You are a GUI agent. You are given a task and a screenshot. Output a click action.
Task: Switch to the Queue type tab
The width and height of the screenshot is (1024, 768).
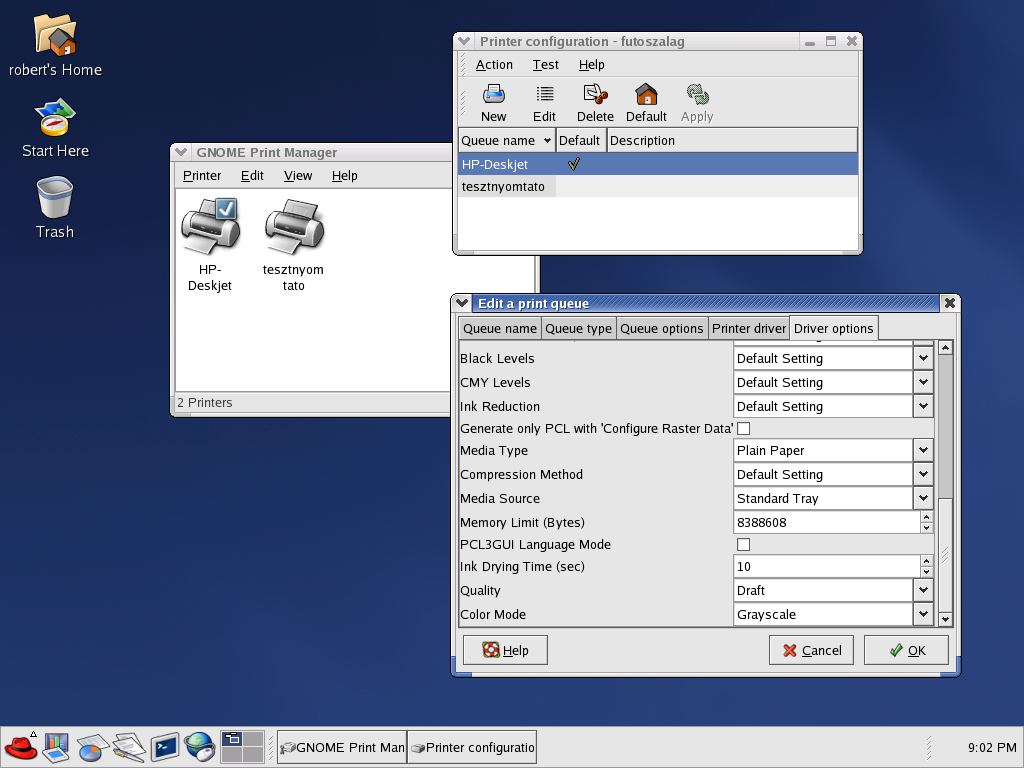[x=579, y=328]
